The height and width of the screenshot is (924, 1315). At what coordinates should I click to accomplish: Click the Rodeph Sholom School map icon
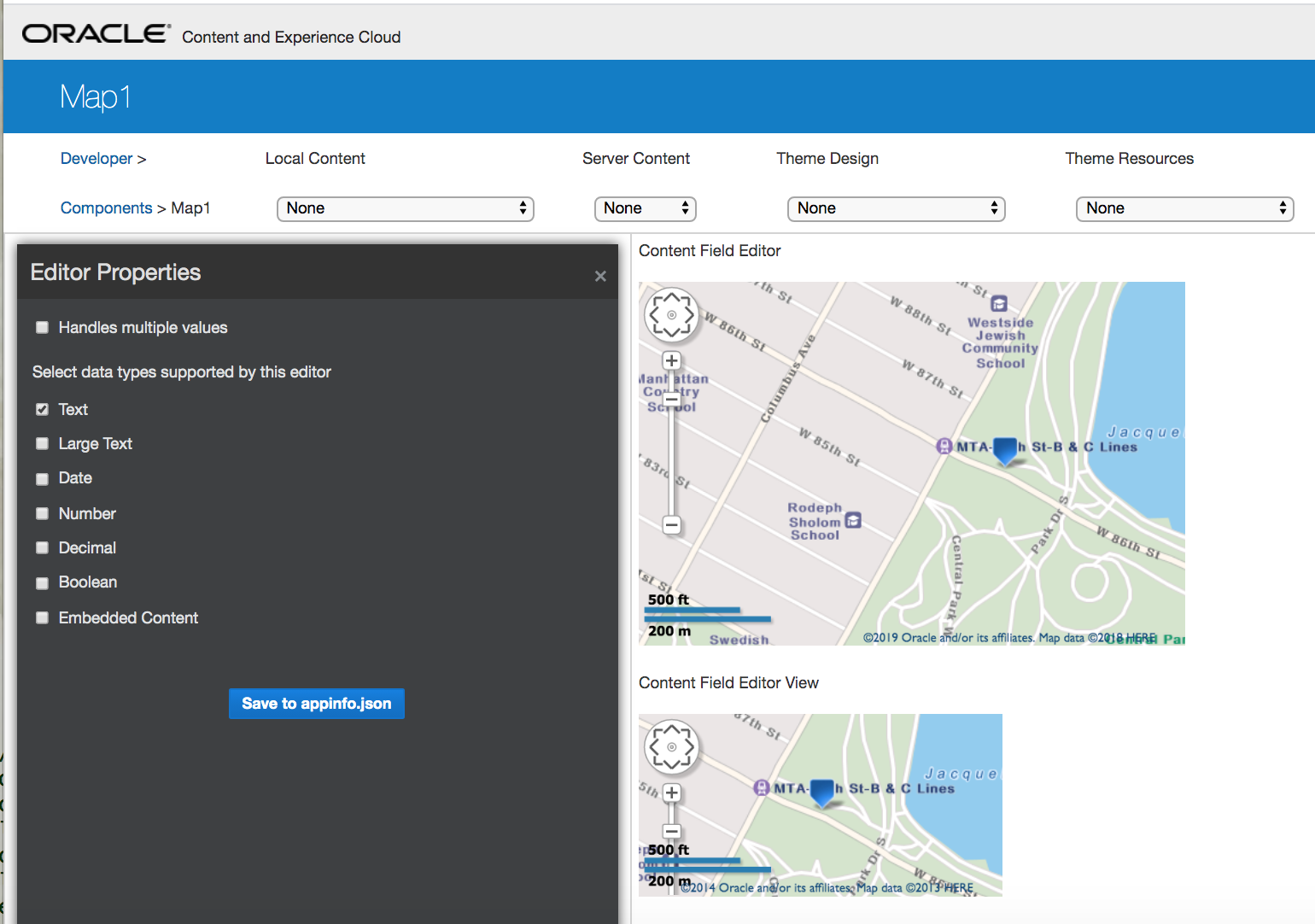pos(853,520)
